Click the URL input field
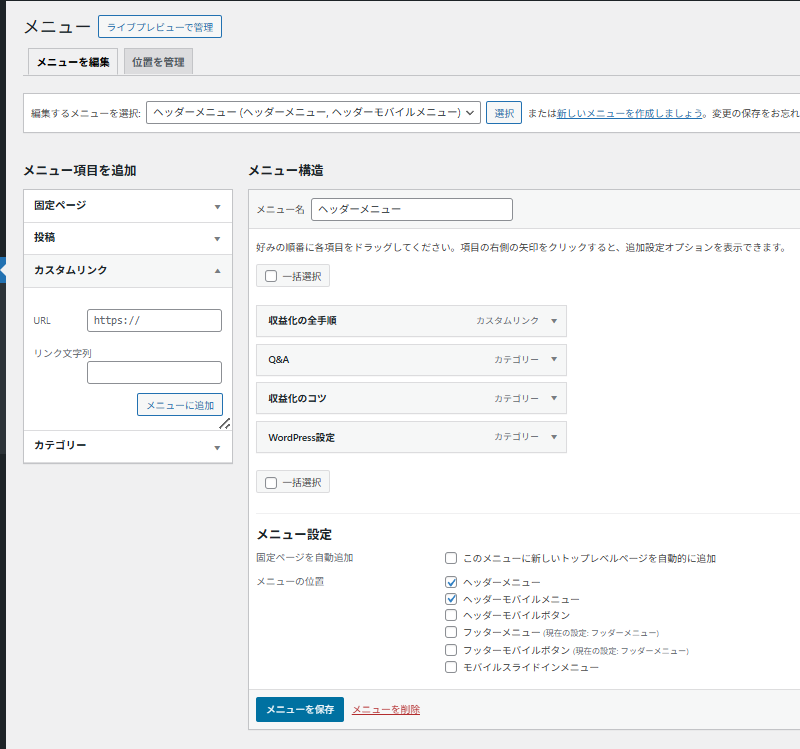800x749 pixels. click(x=154, y=320)
